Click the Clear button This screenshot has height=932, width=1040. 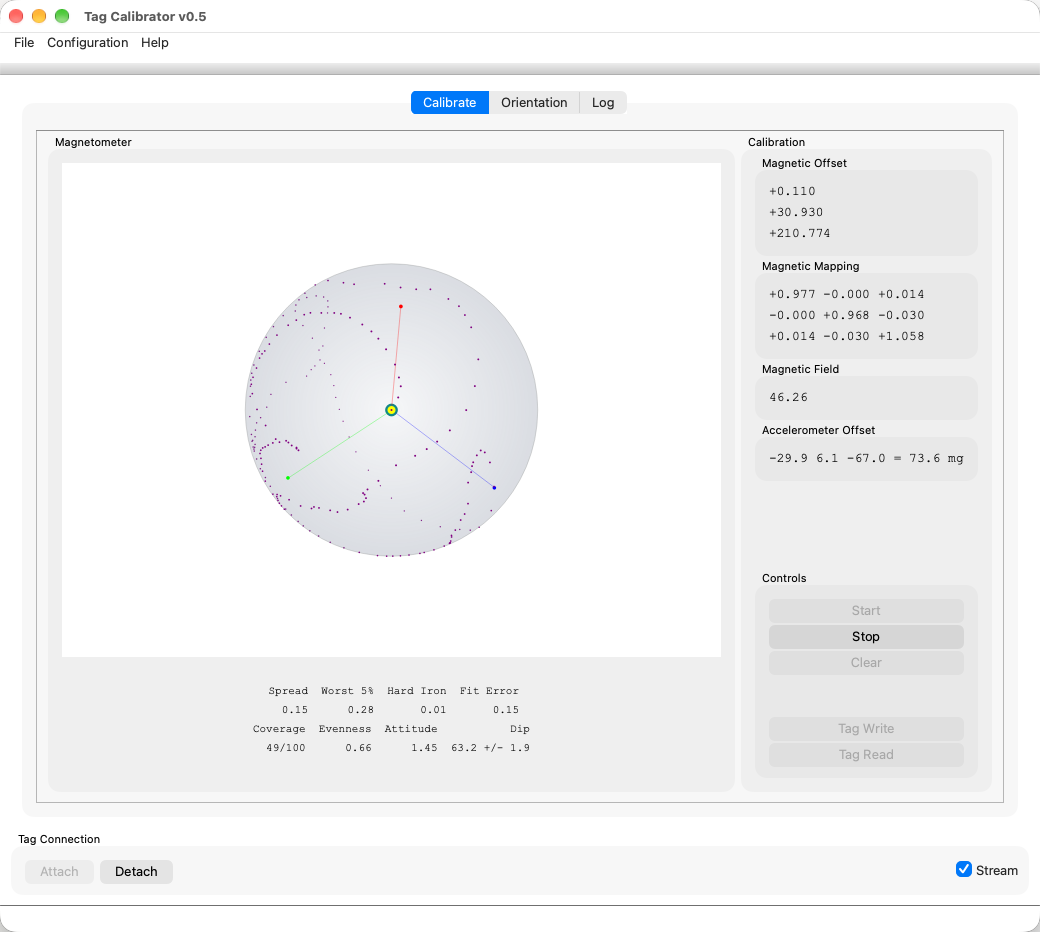pos(866,663)
